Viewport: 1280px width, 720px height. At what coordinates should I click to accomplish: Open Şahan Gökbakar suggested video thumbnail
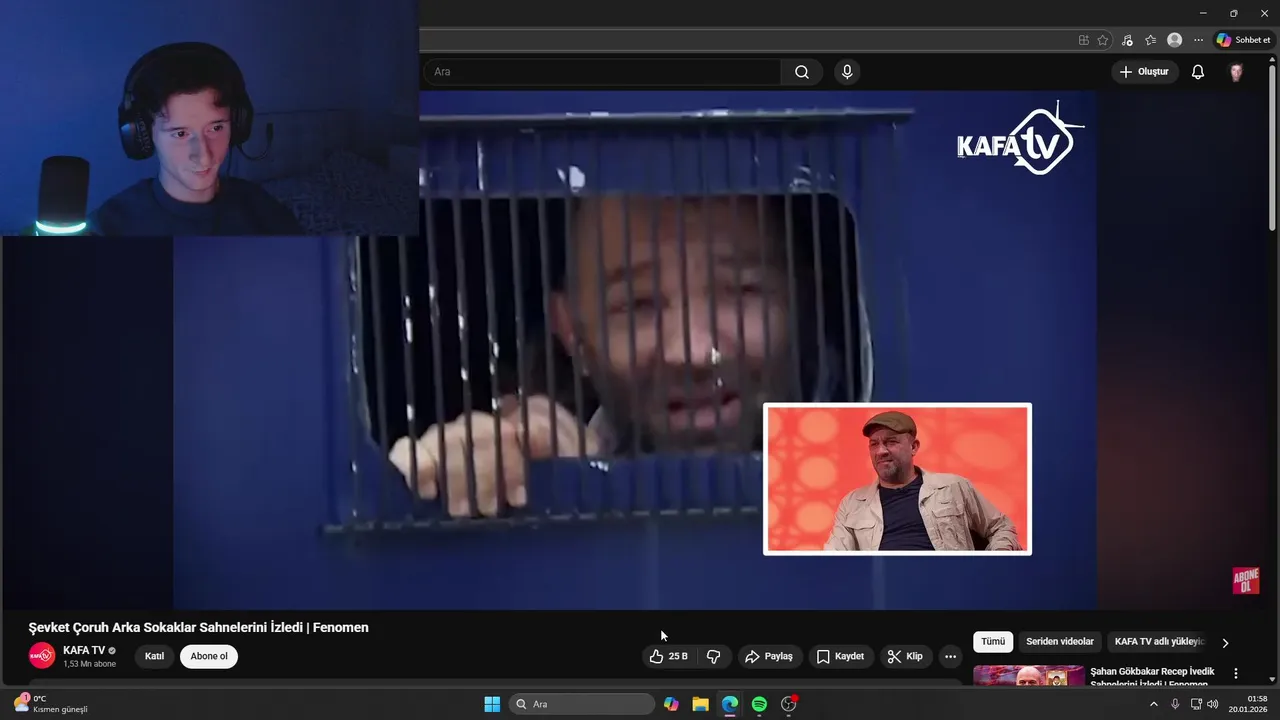(1029, 675)
